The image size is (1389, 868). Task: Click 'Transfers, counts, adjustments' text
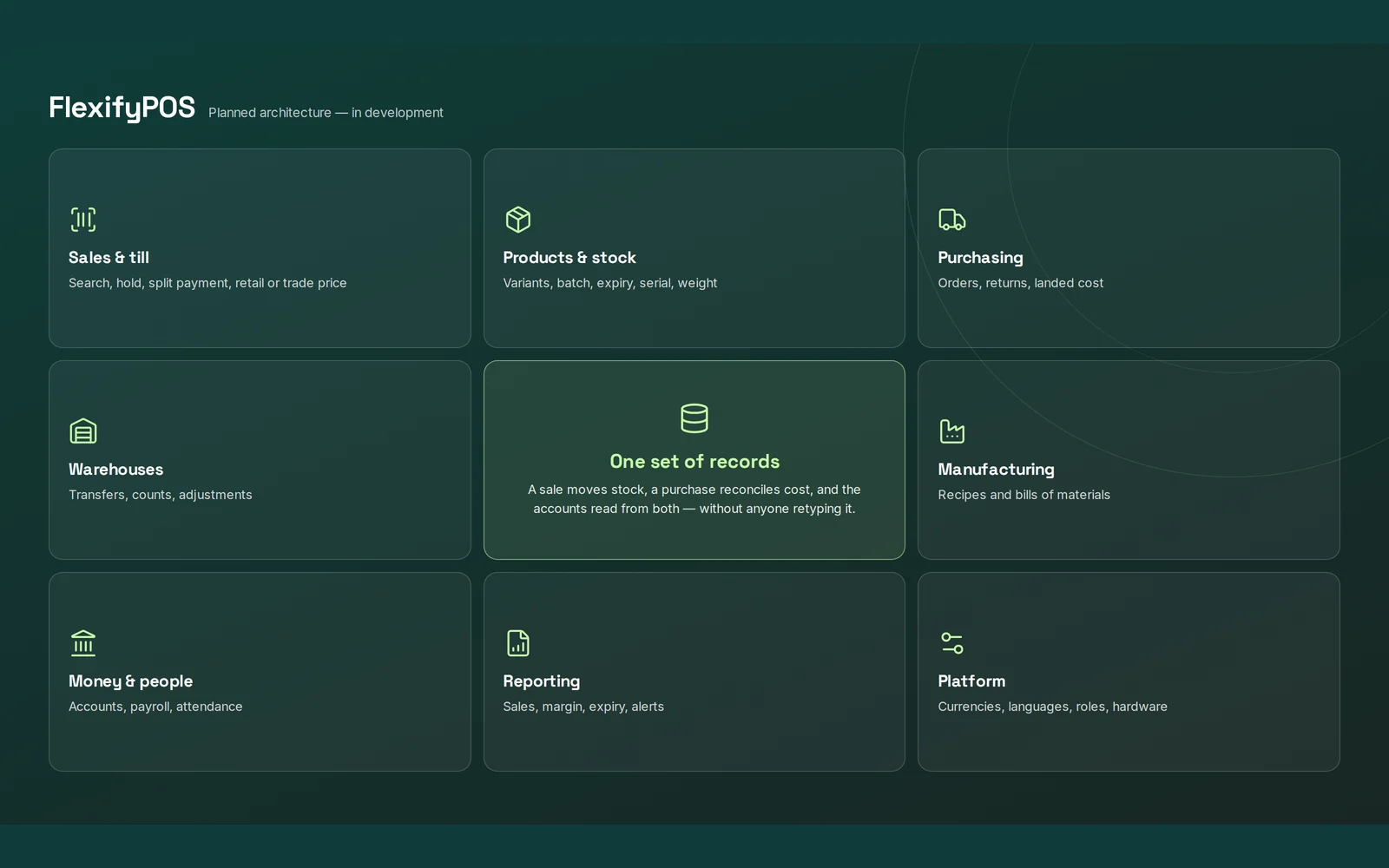pos(161,495)
